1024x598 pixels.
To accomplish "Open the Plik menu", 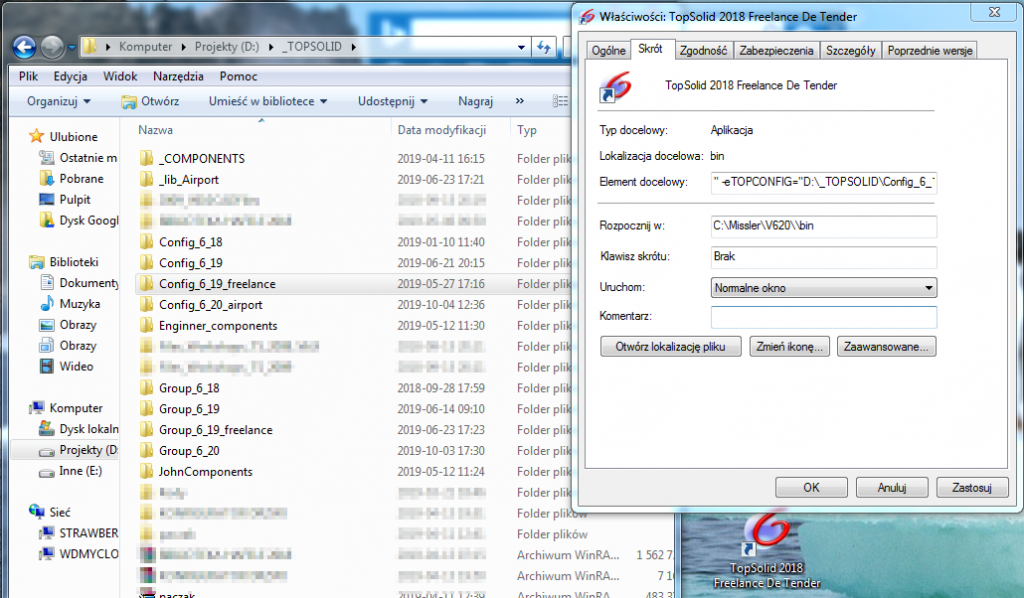I will [28, 76].
